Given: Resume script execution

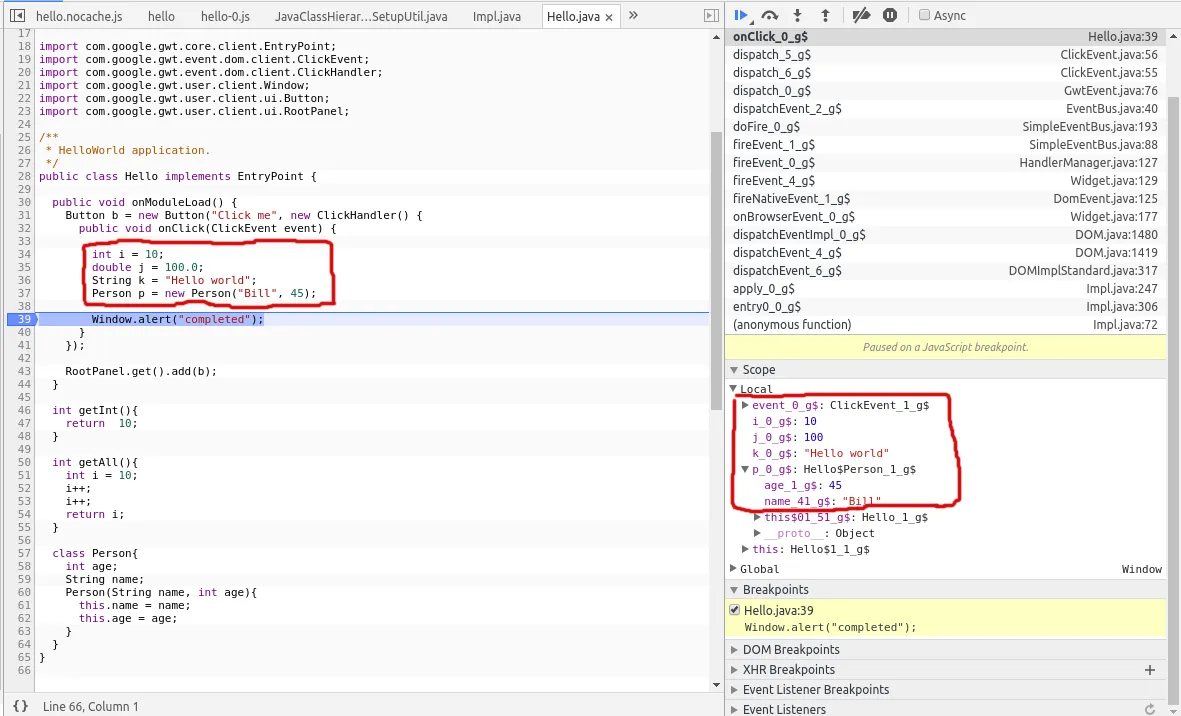Looking at the screenshot, I should click(x=741, y=15).
